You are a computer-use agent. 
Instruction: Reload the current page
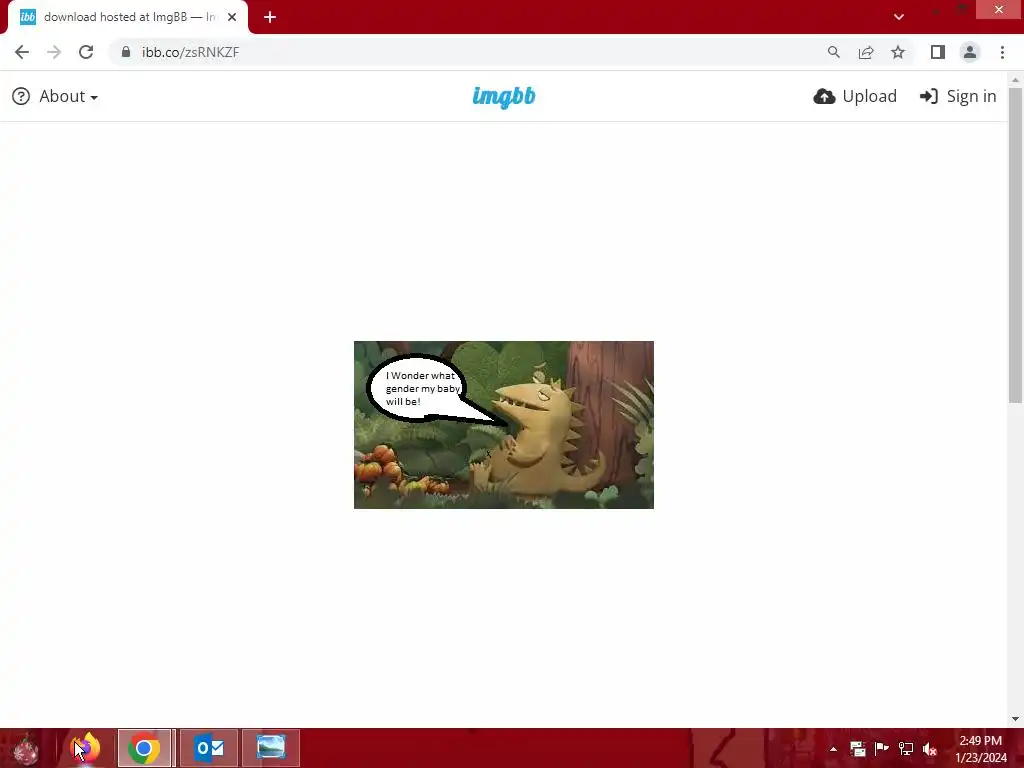point(86,52)
